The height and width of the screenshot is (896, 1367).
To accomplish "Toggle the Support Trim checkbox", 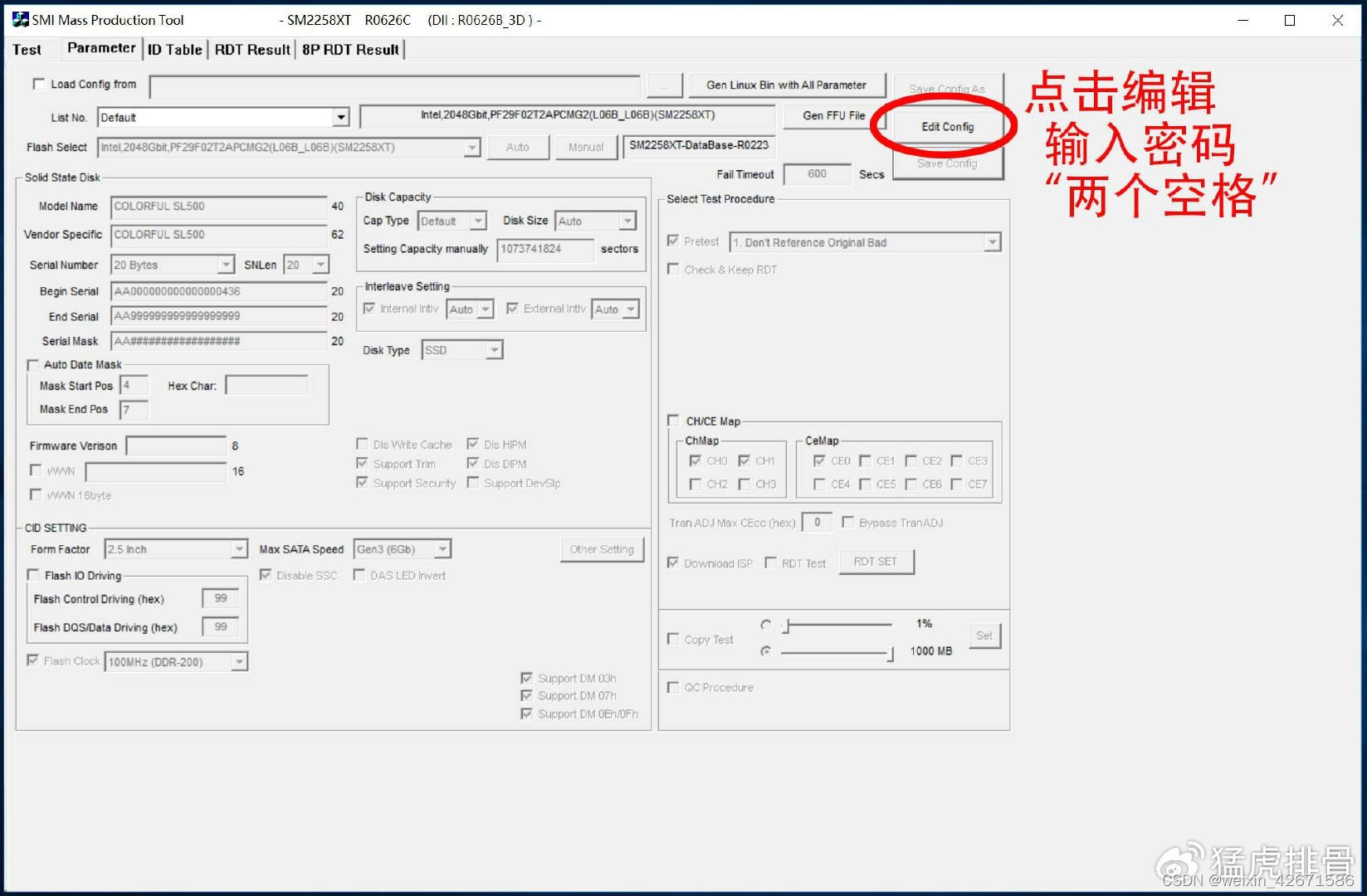I will point(362,463).
